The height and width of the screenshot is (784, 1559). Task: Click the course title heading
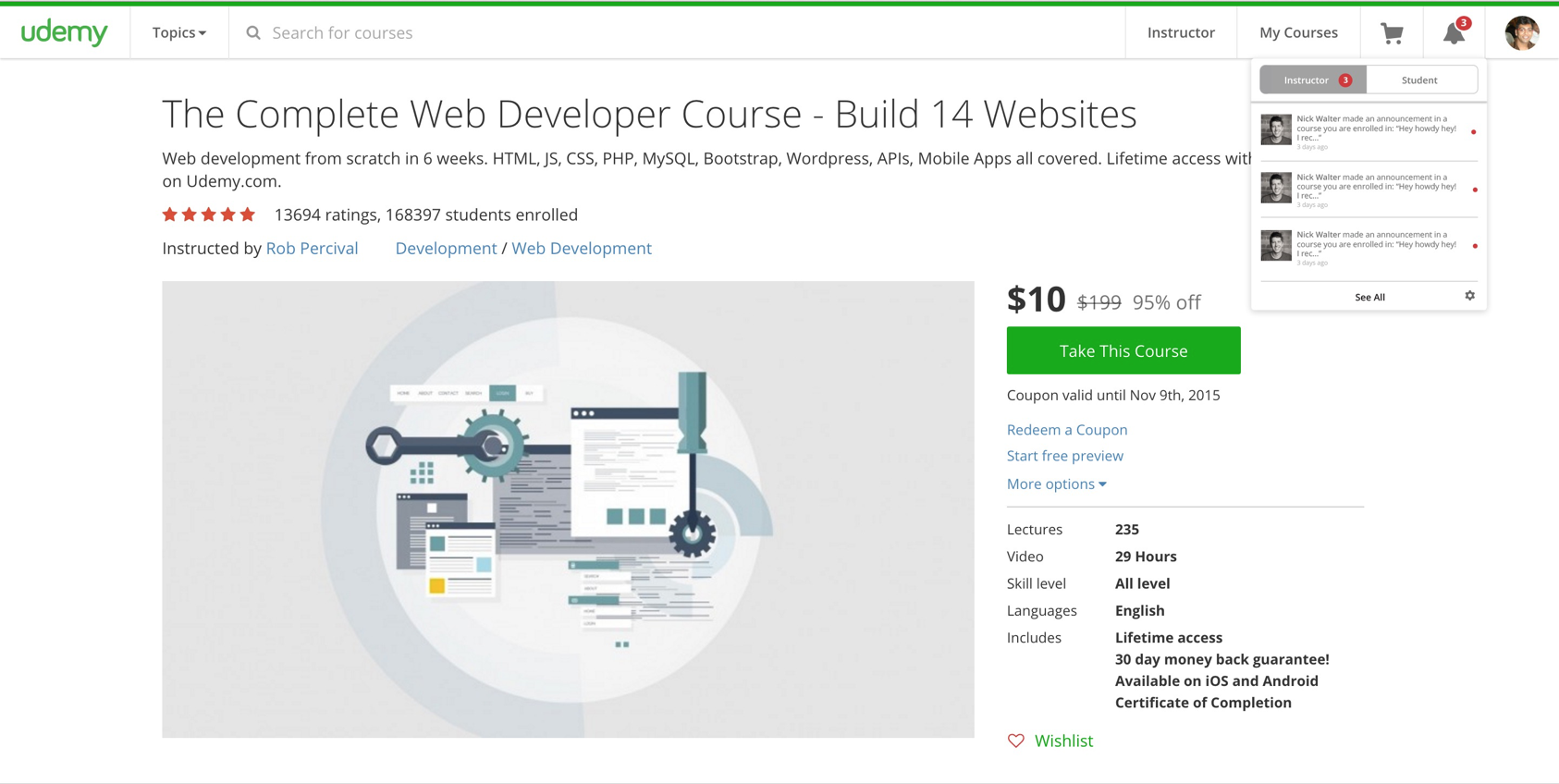point(649,114)
